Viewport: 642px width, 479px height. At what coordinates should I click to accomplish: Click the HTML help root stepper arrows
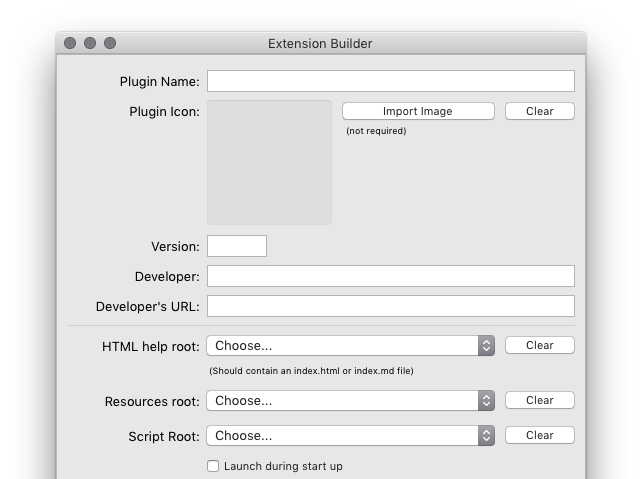pos(486,346)
